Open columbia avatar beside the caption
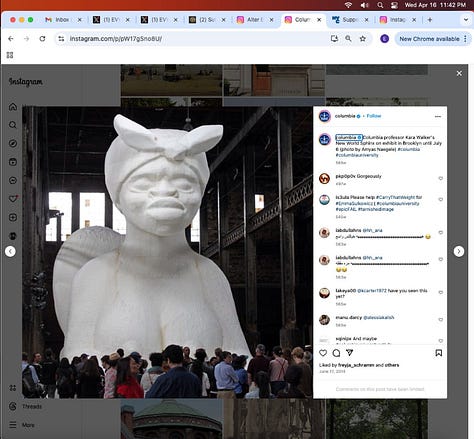Image resolution: width=474 pixels, height=439 pixels. tap(325, 139)
